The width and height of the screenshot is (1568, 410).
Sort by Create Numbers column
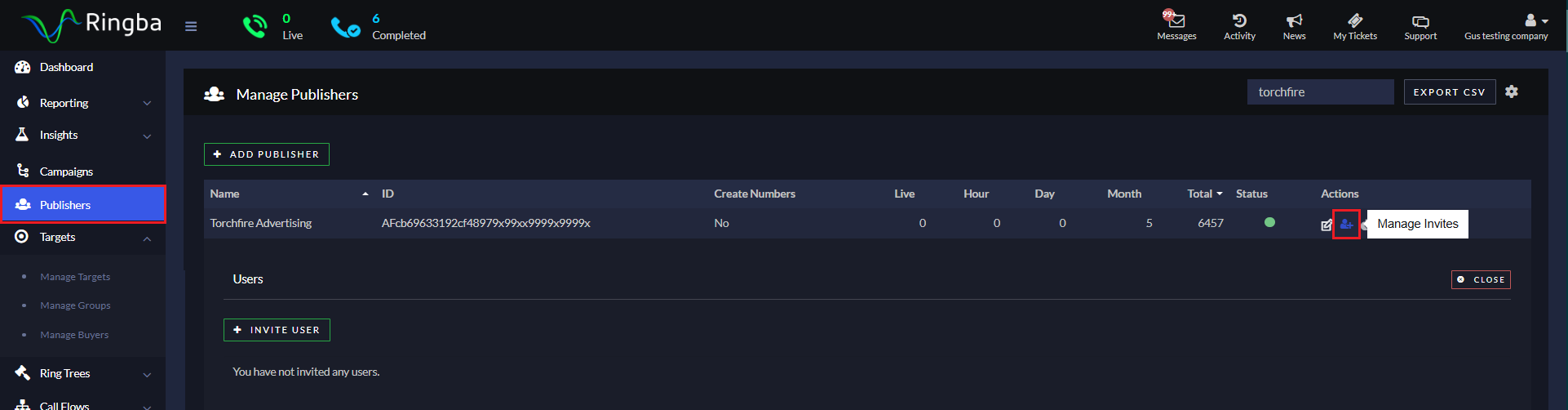point(755,194)
